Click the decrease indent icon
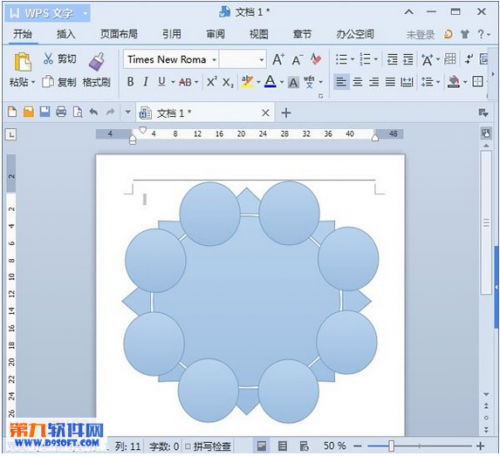Viewport: 500px width, 456px height. coord(392,60)
